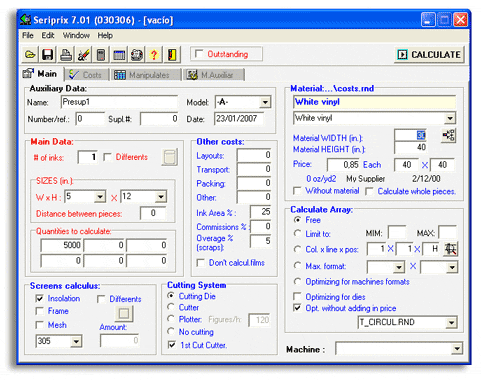
Task: Open the Window menu
Action: 76,35
